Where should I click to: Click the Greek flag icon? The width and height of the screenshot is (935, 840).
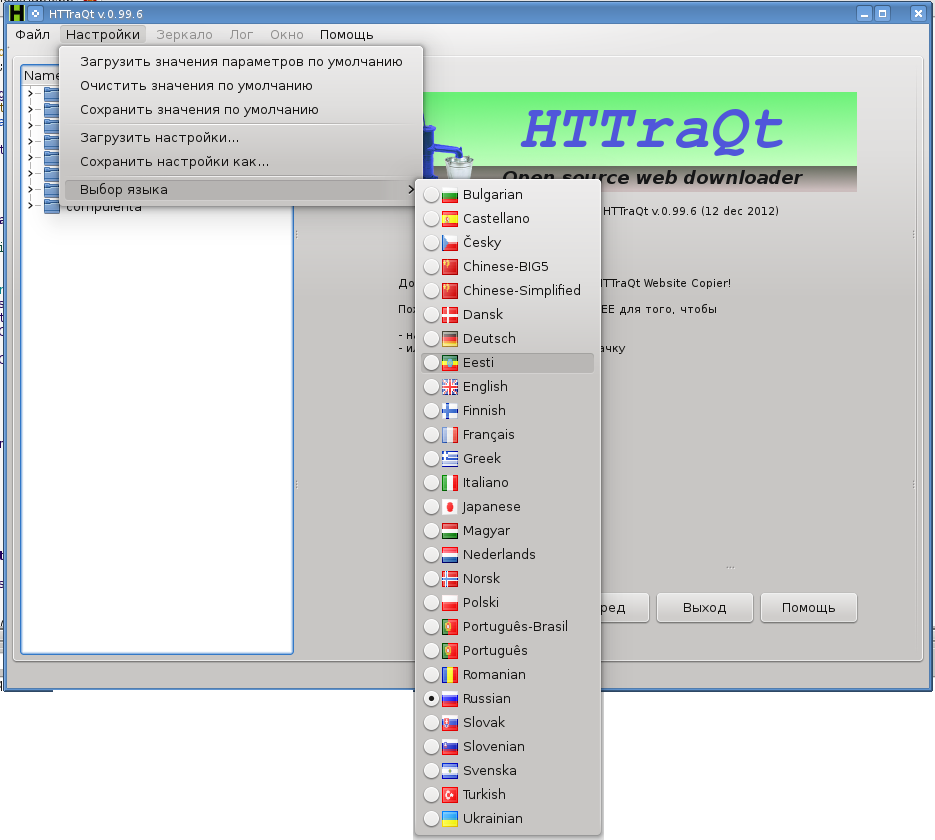click(450, 458)
